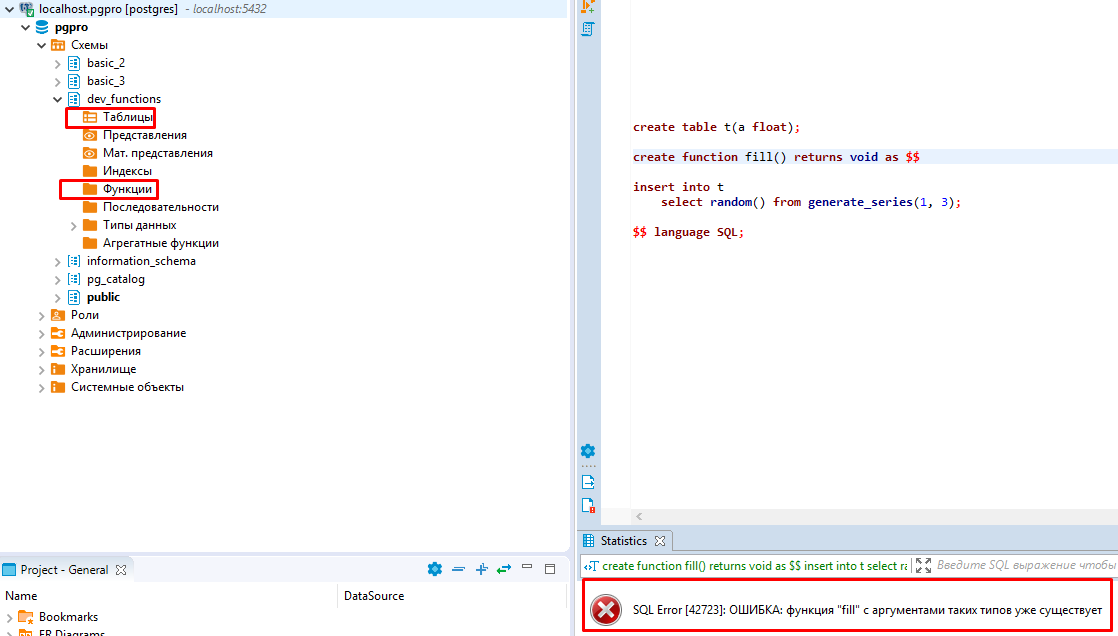Select the Bookmarks folder in Project panel

click(x=68, y=617)
